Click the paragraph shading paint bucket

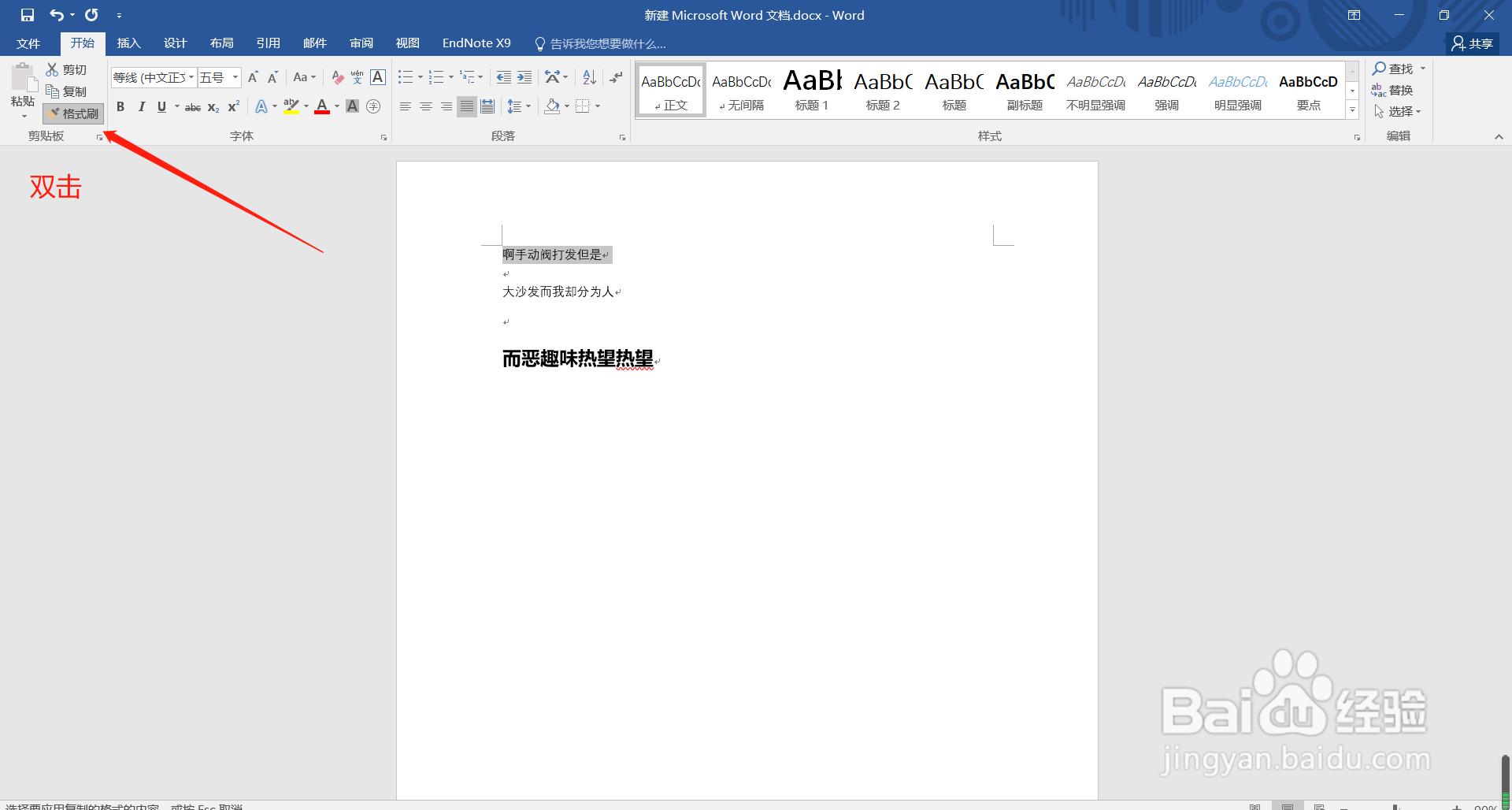pyautogui.click(x=553, y=106)
